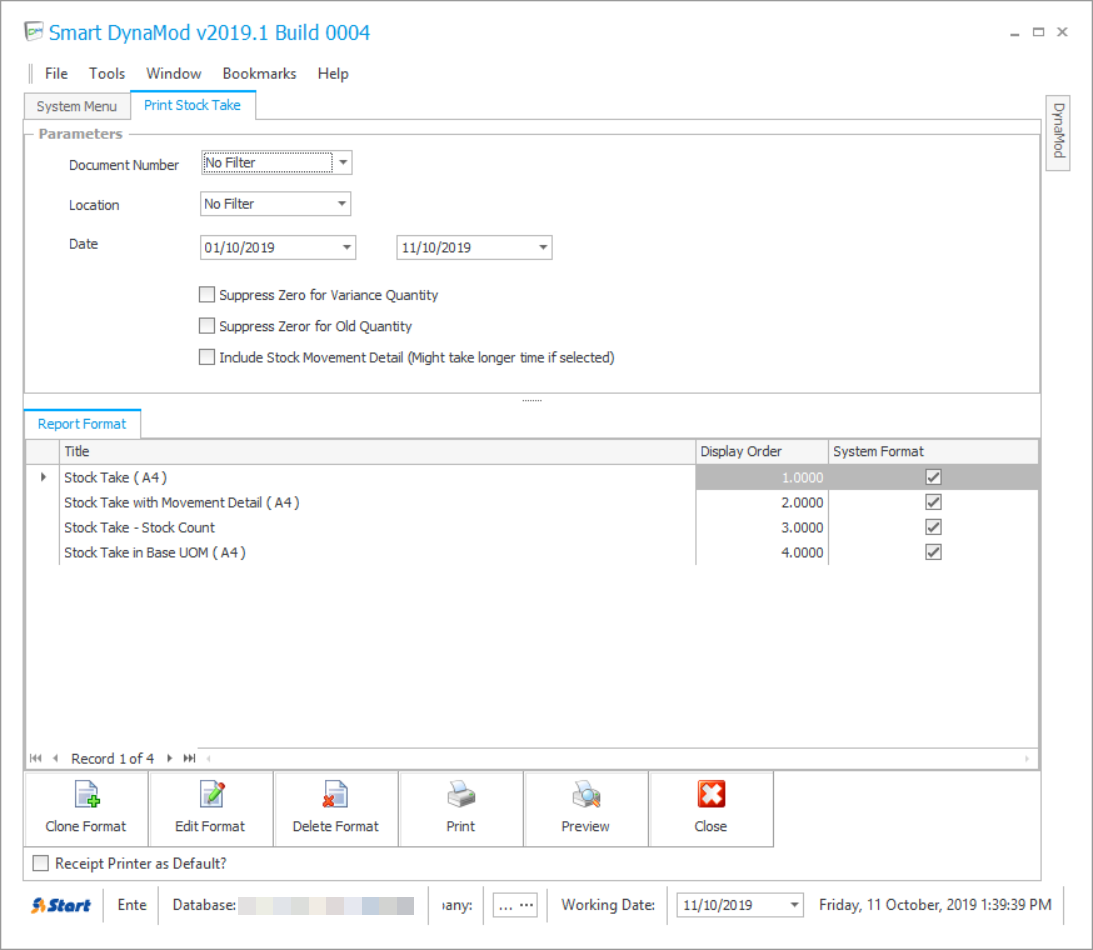Open the Window menu

pos(174,74)
